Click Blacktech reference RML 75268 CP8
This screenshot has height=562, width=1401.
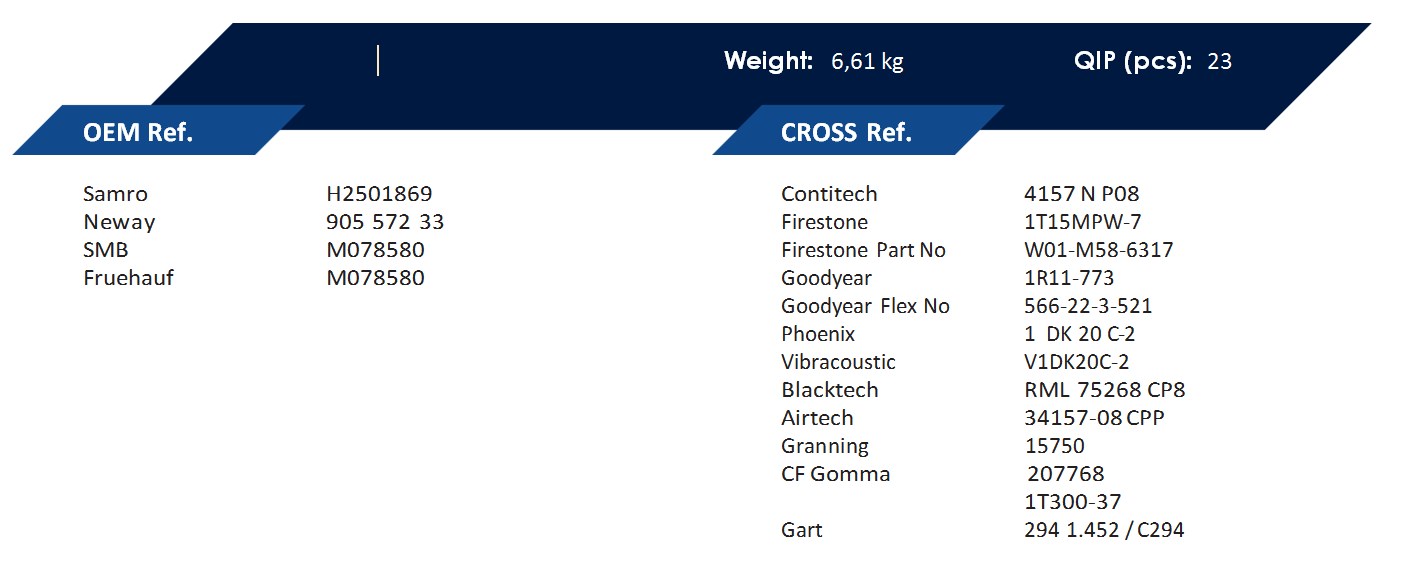[x=1104, y=390]
